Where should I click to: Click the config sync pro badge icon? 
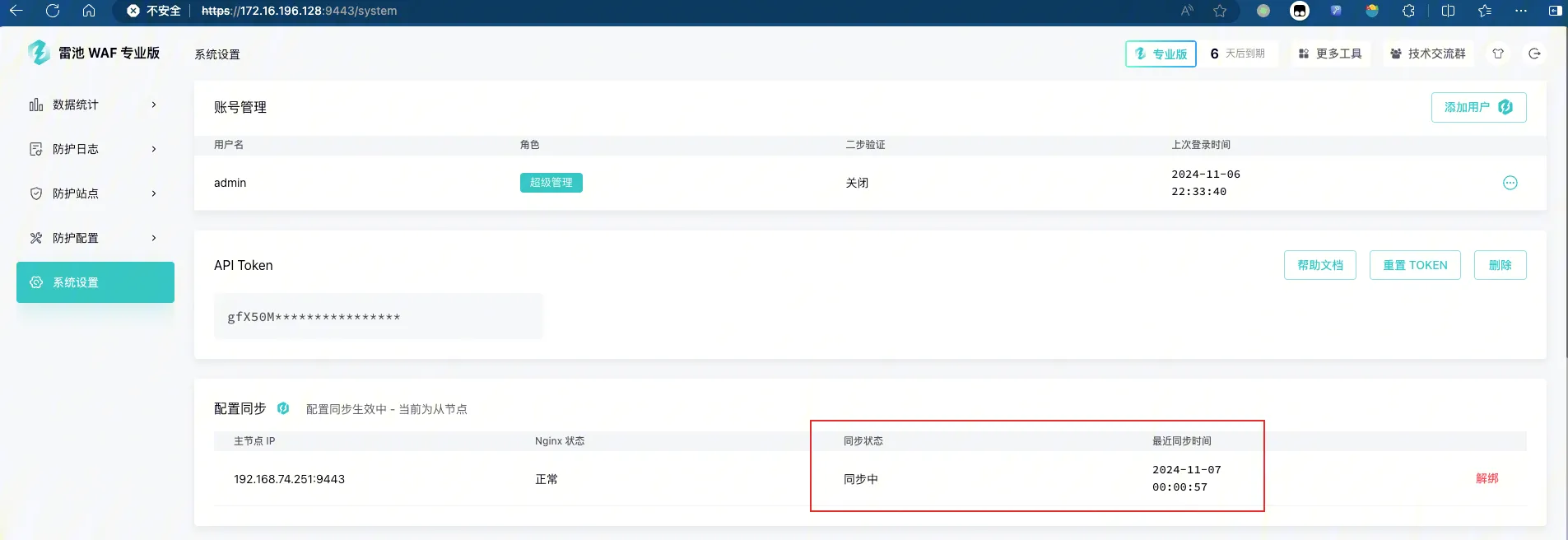tap(283, 408)
